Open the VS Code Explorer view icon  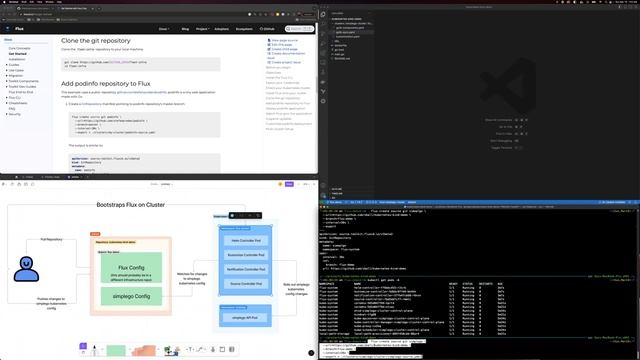tap(323, 14)
